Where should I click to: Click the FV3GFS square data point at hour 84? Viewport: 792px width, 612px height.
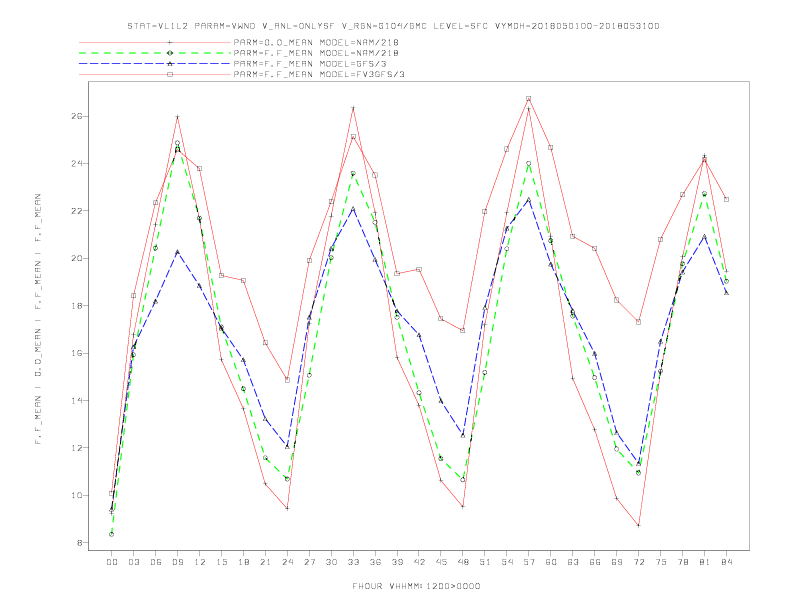(726, 199)
